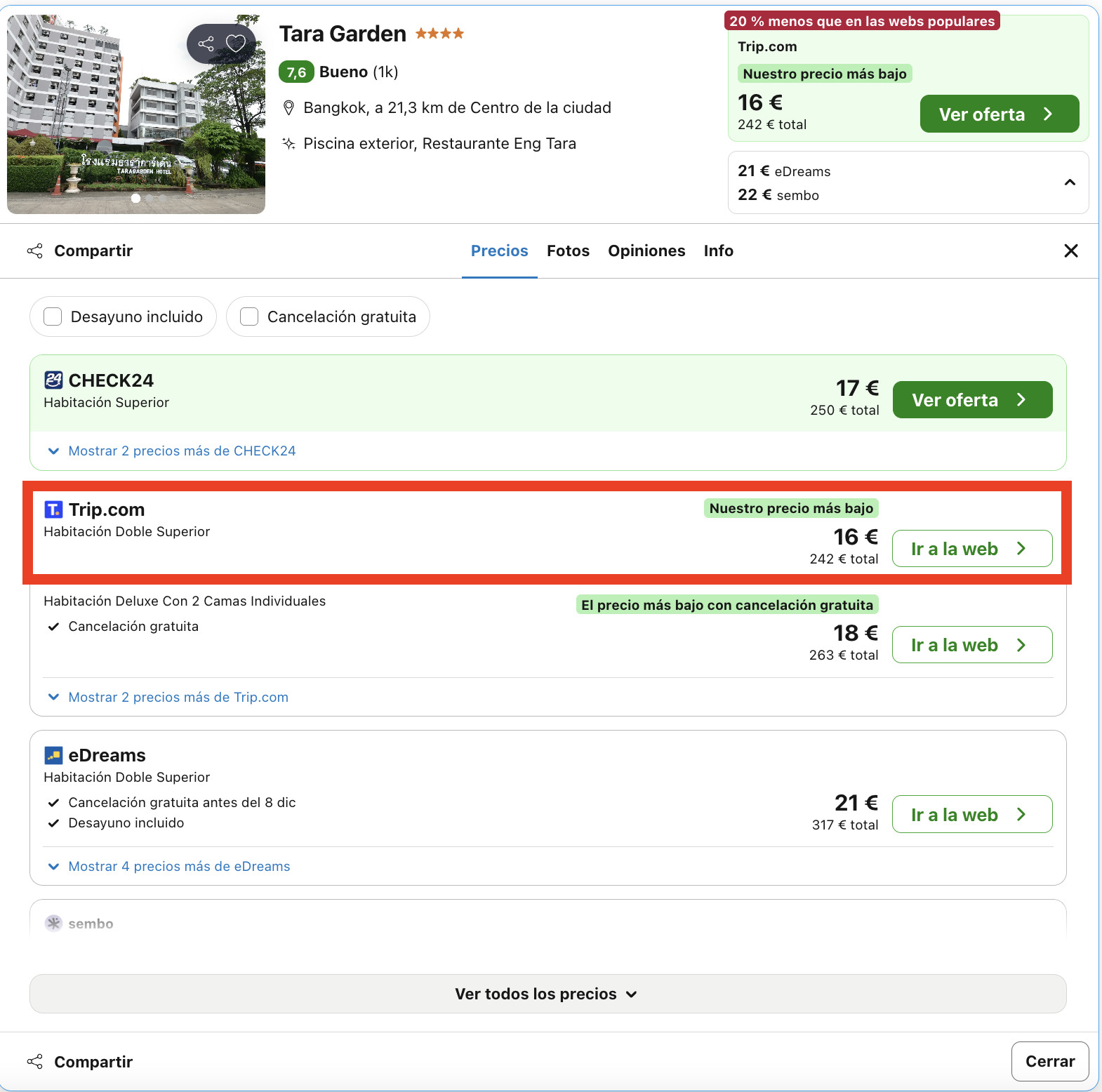The height and width of the screenshot is (1092, 1102).
Task: Click the Trip.com logo icon
Action: click(x=53, y=510)
